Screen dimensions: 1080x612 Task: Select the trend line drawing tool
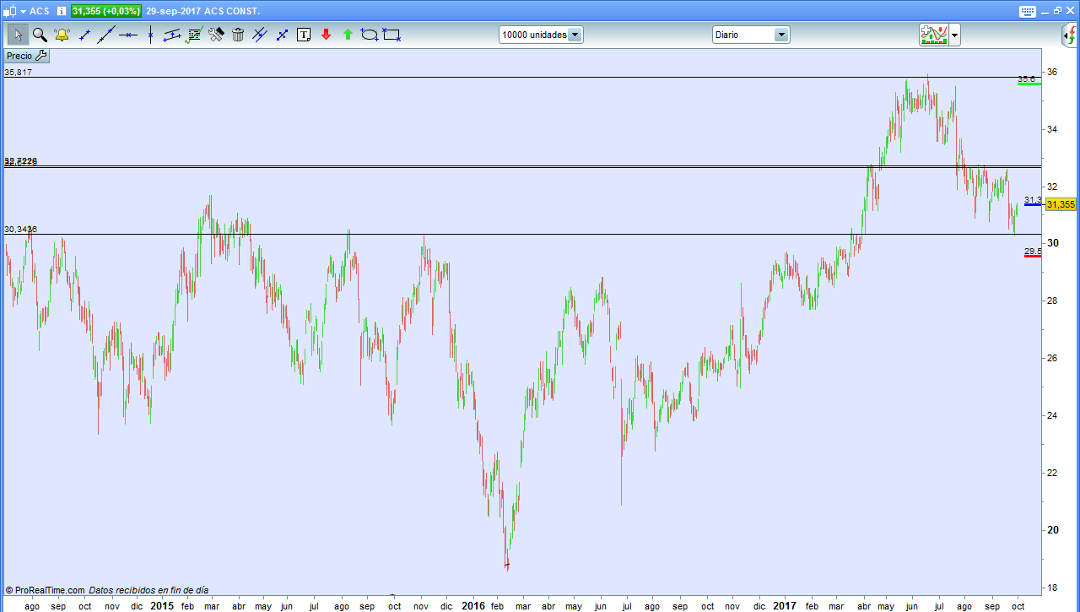[105, 34]
